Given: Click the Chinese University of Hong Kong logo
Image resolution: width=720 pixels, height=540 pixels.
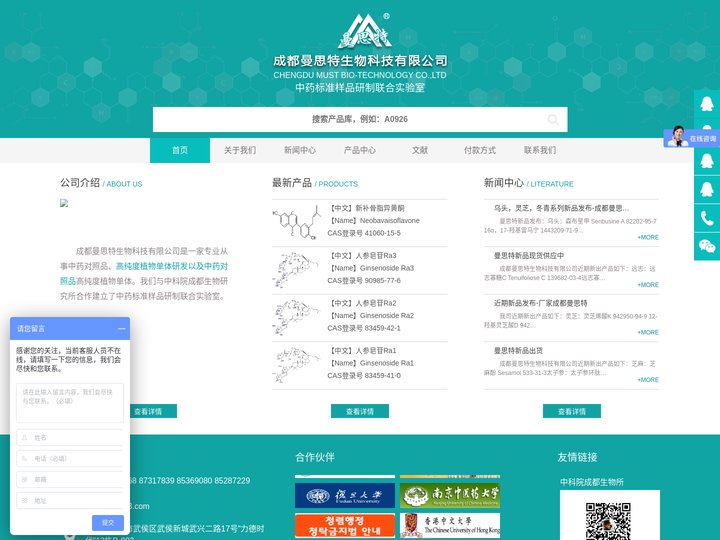Looking at the screenshot, I should [x=450, y=526].
